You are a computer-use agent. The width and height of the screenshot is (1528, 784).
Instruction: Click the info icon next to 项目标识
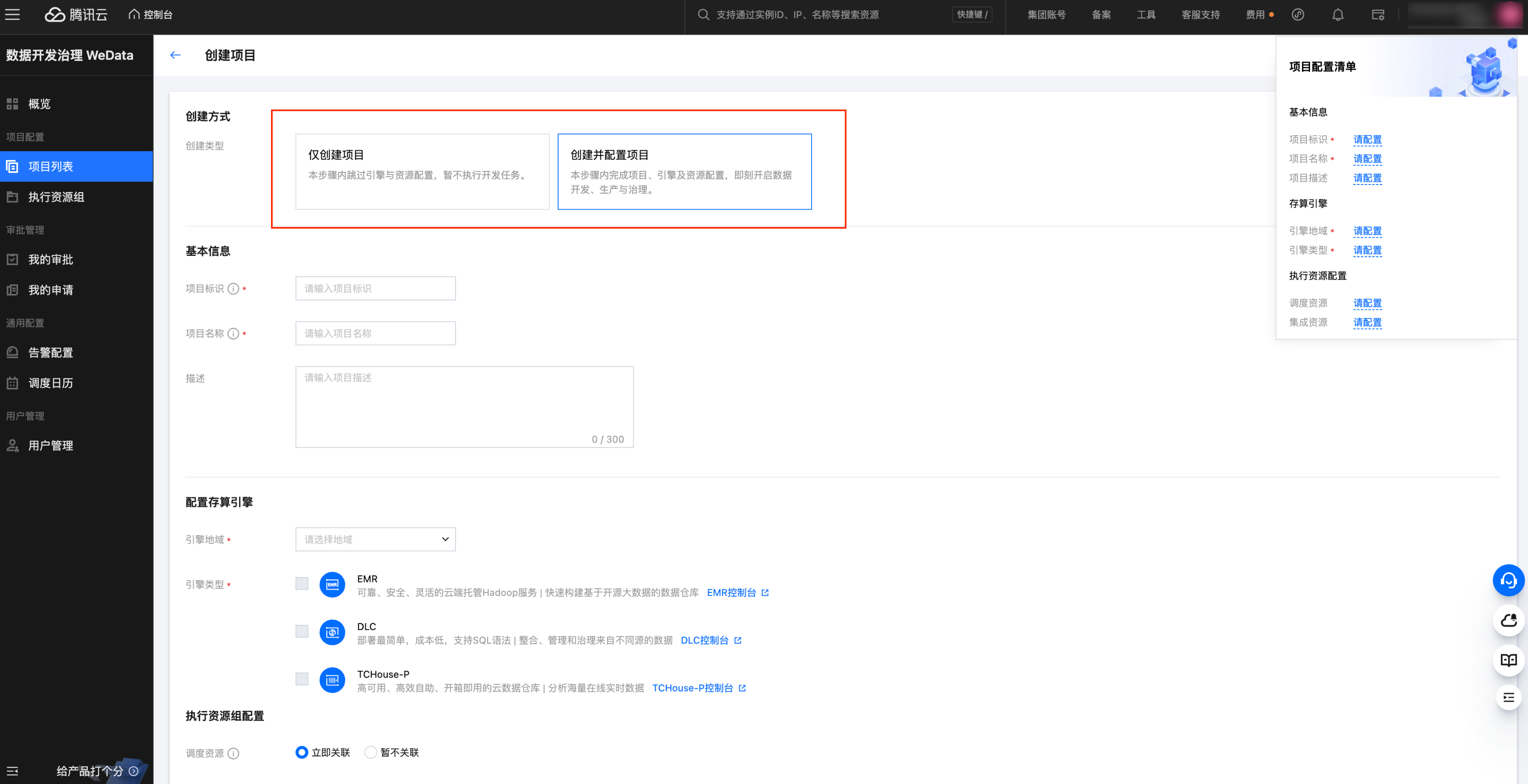pyautogui.click(x=233, y=289)
